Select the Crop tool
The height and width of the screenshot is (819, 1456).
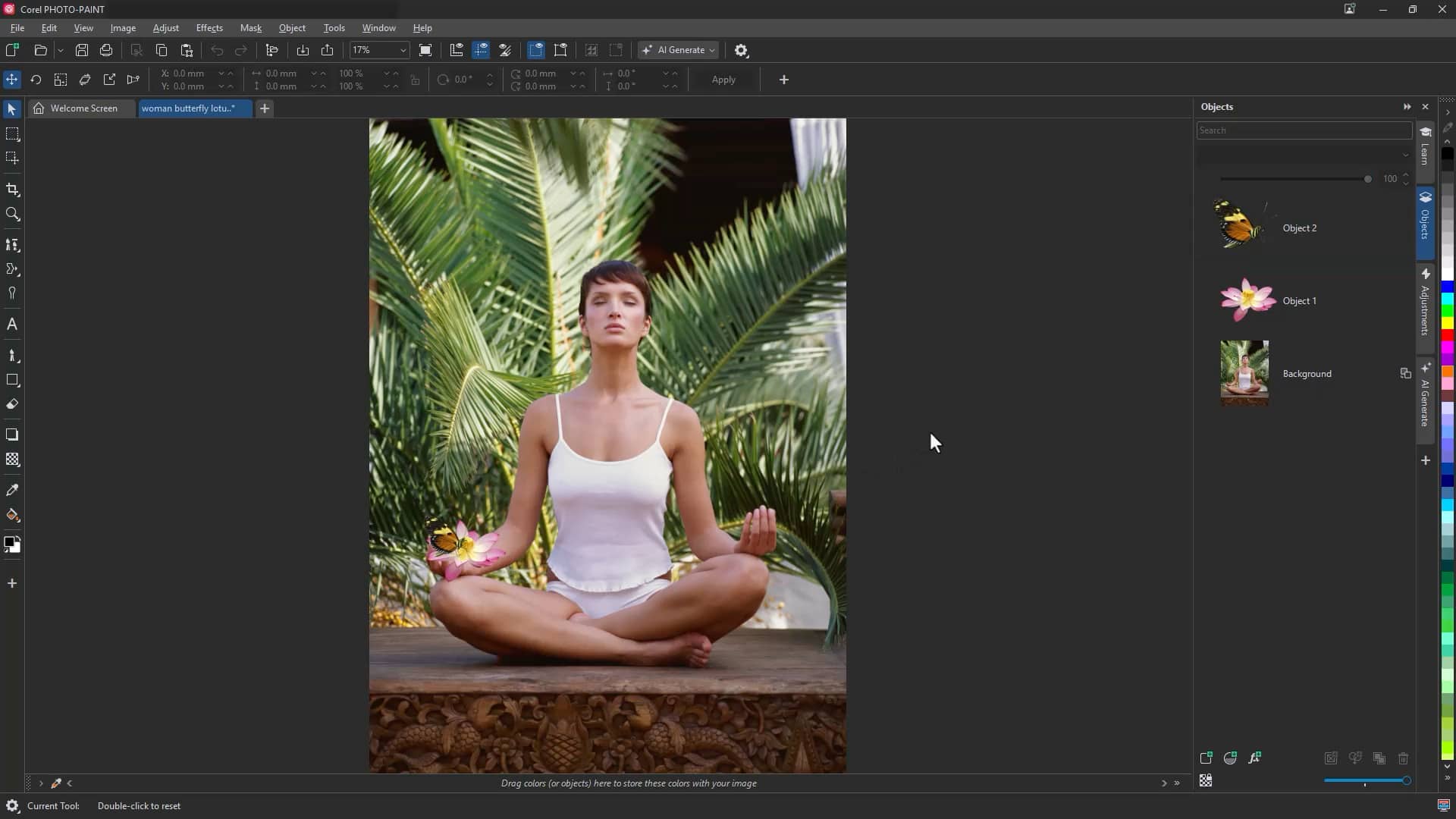(12, 190)
